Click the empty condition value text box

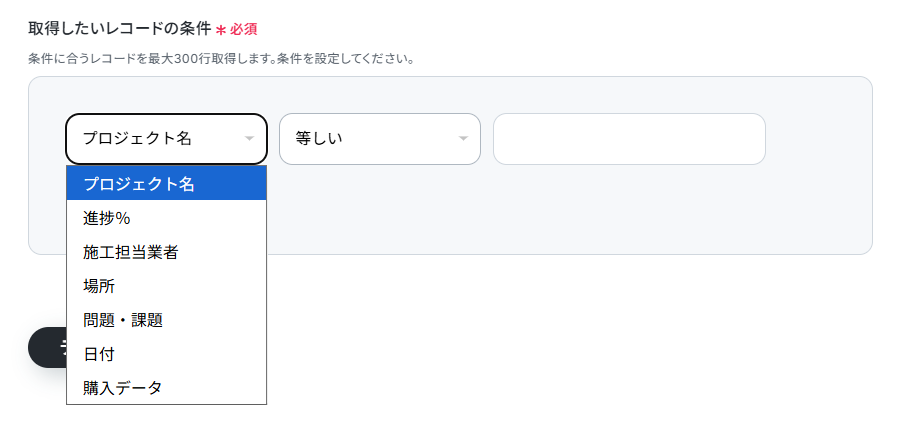629,139
